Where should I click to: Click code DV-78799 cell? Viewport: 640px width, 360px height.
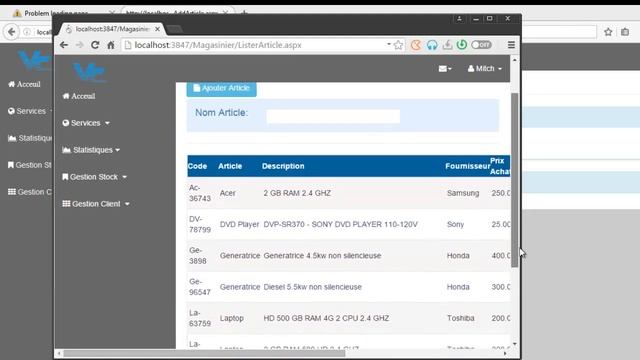click(x=200, y=224)
